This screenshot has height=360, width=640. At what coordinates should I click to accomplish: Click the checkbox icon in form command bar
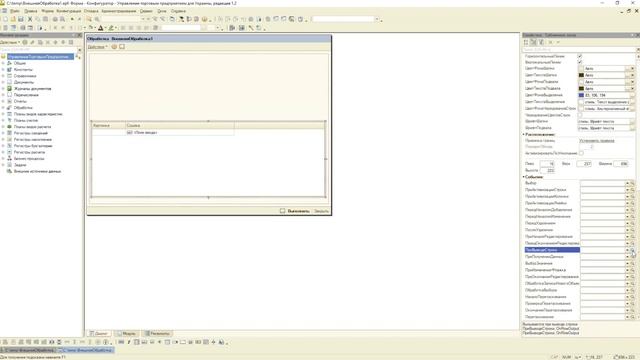click(x=122, y=47)
